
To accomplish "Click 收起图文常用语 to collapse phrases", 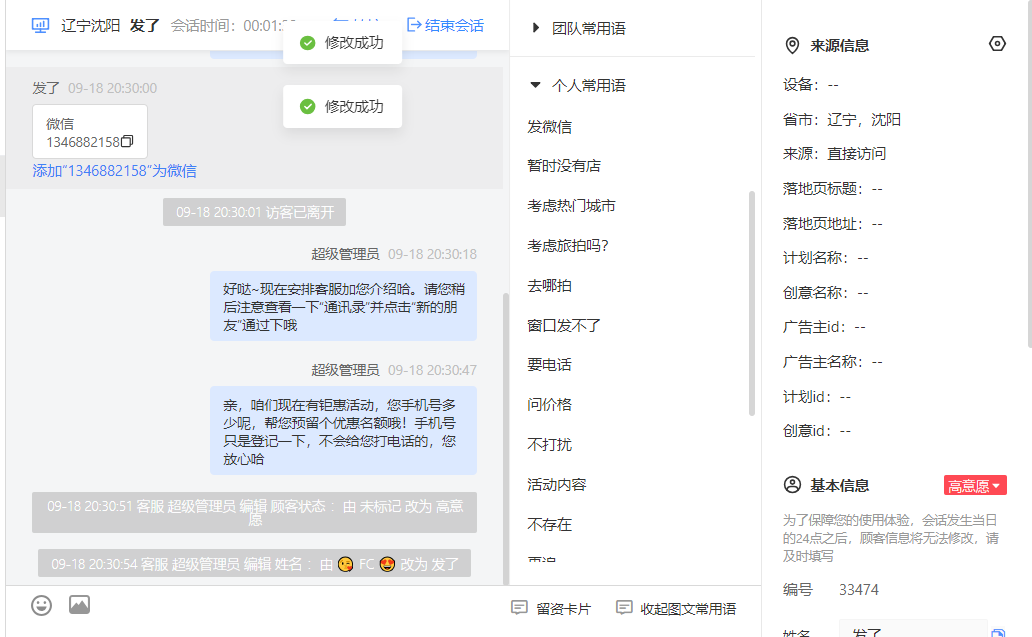I will (676, 609).
